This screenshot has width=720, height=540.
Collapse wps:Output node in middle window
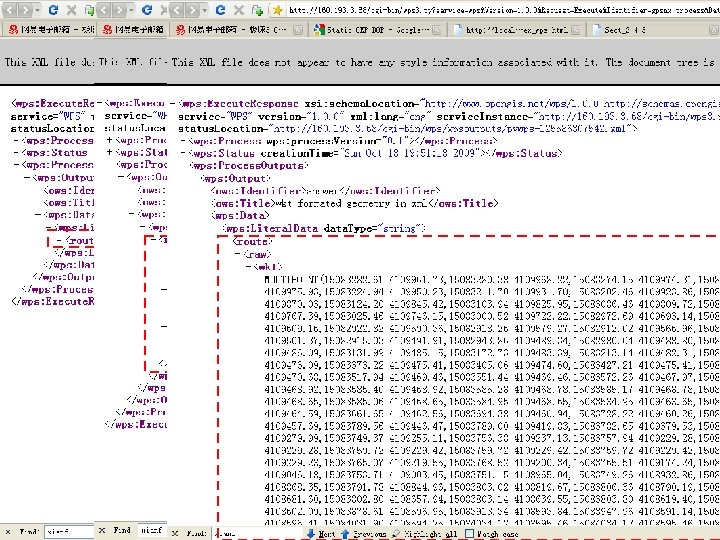coord(121,177)
